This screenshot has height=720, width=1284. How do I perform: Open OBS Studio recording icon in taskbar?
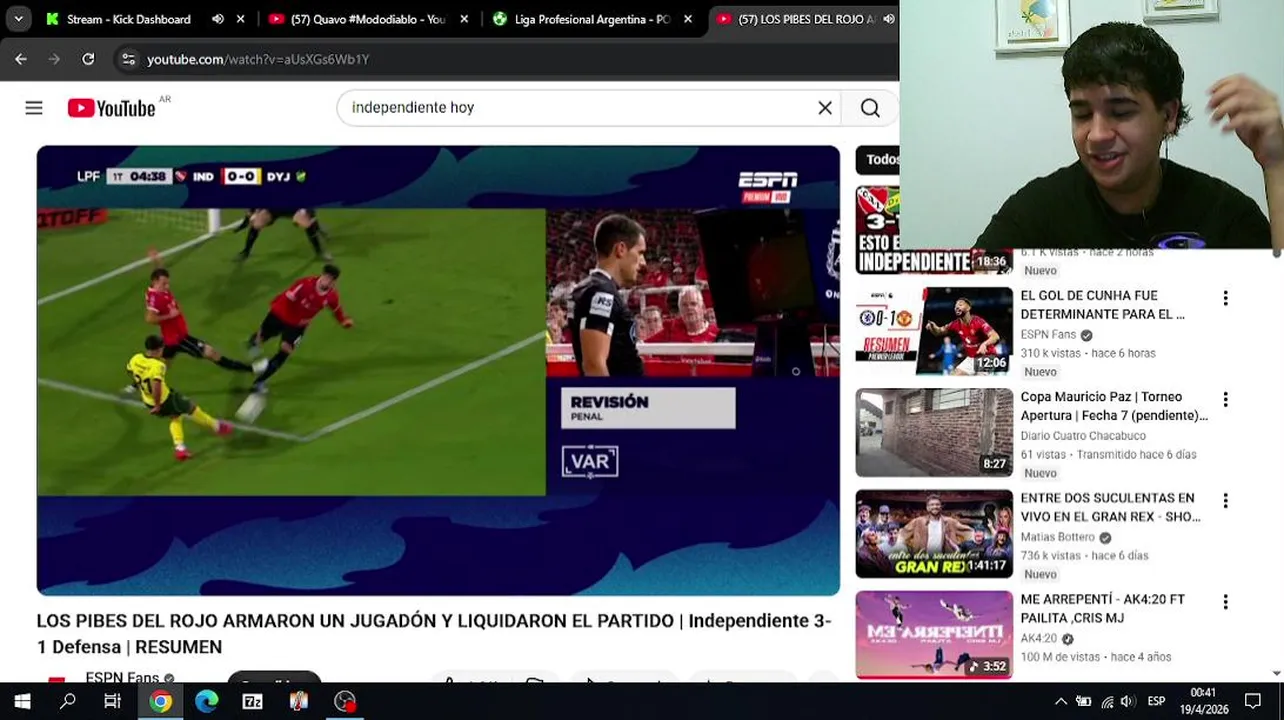(x=345, y=701)
